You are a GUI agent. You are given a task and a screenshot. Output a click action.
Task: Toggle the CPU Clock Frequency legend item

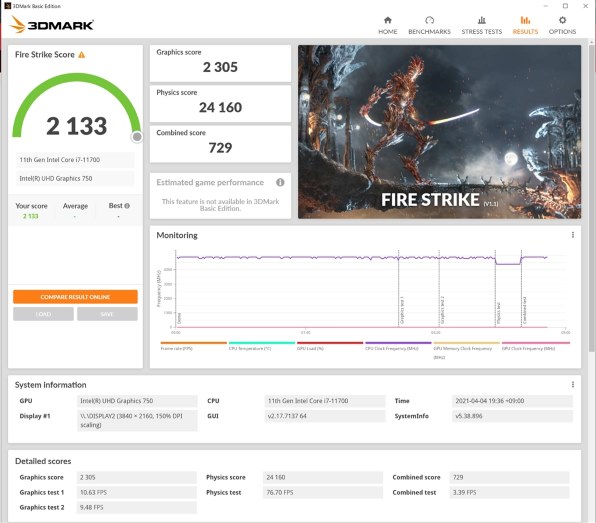tap(398, 346)
